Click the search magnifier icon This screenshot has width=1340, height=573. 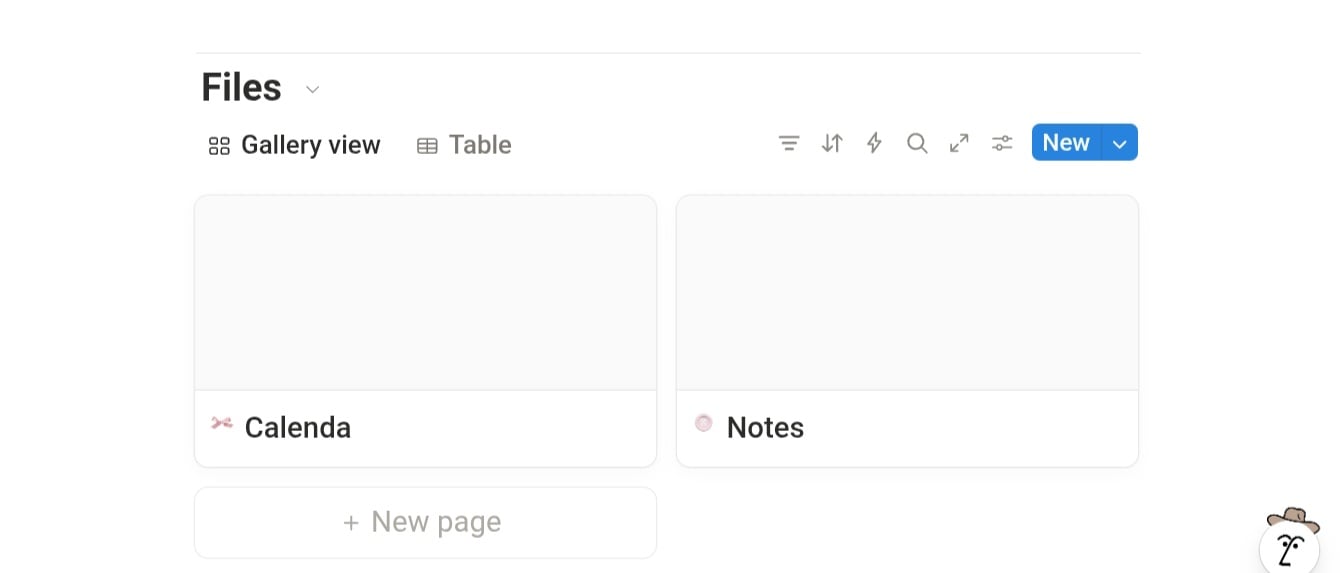(x=917, y=143)
